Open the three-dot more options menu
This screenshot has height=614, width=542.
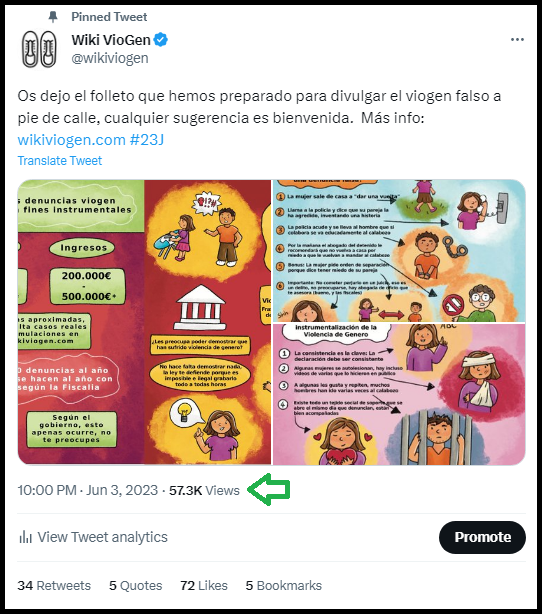(517, 40)
